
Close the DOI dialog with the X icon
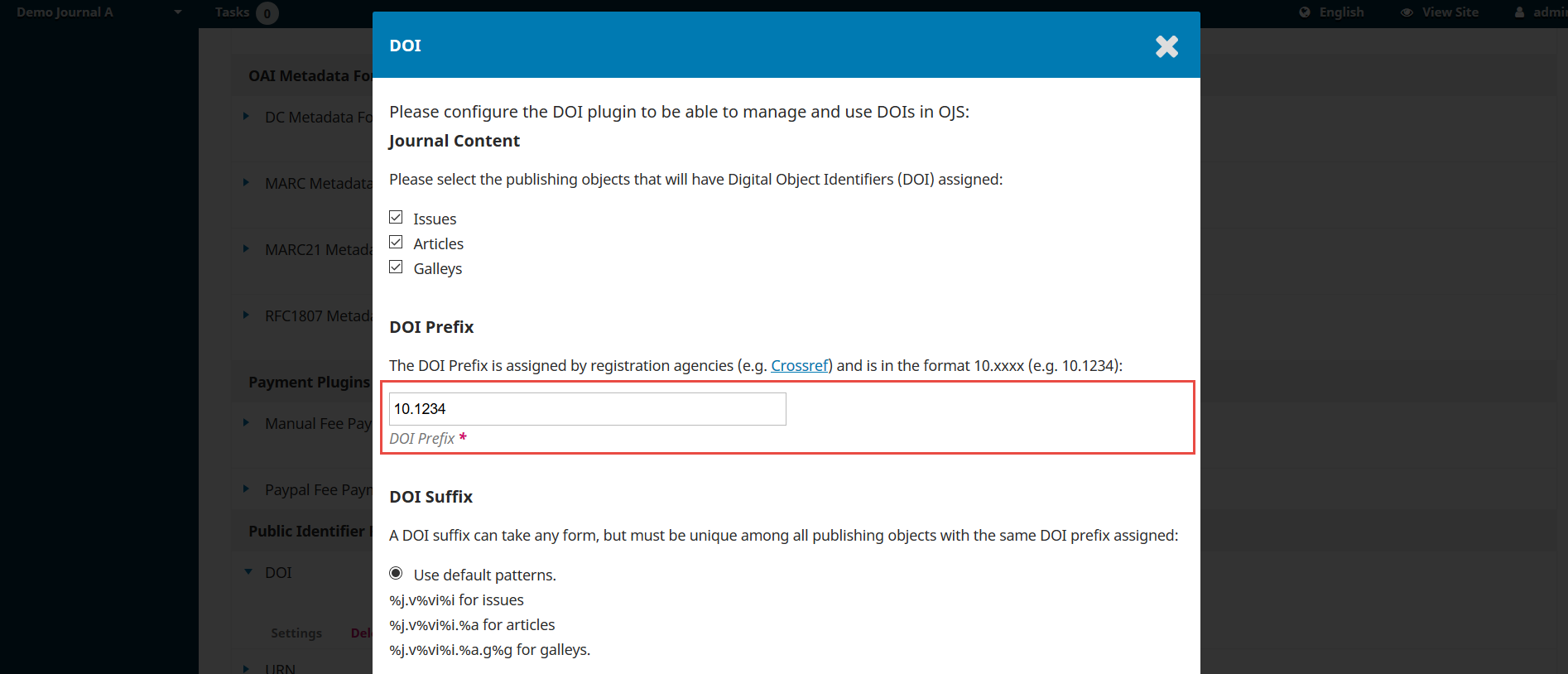[1166, 46]
